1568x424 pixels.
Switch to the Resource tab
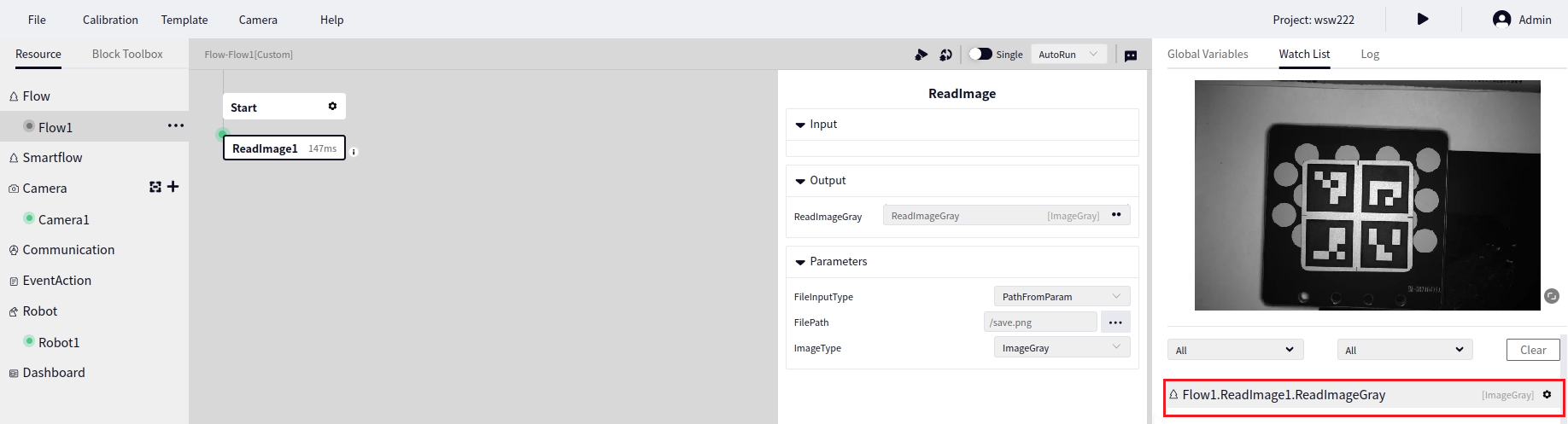(x=38, y=54)
